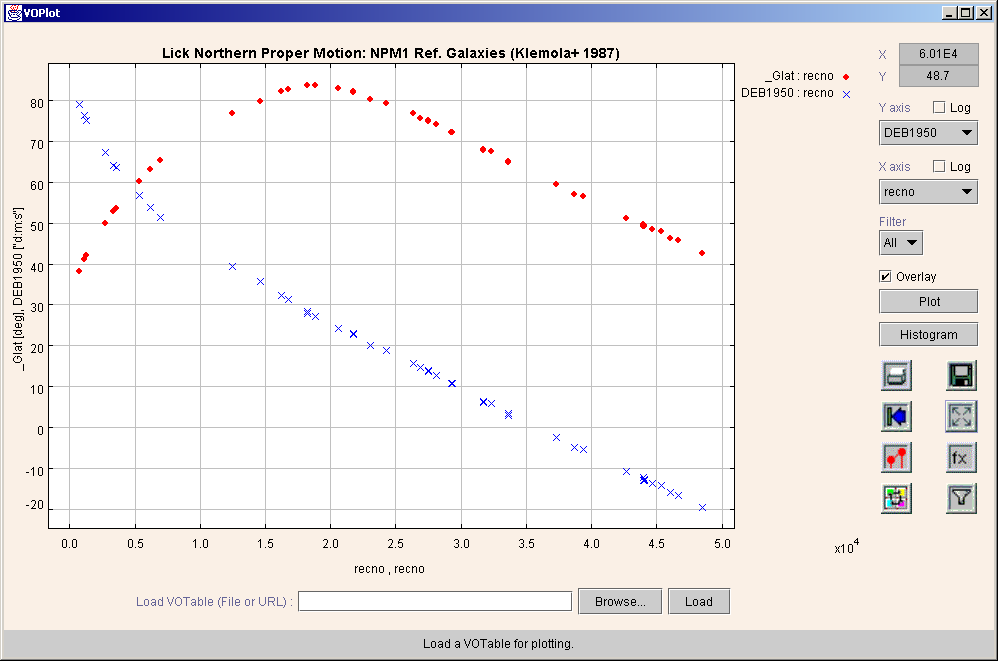Open the fx function icon

[961, 457]
